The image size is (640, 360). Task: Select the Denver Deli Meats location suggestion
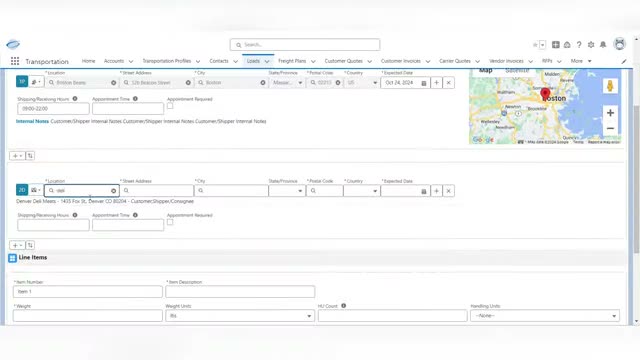point(105,201)
